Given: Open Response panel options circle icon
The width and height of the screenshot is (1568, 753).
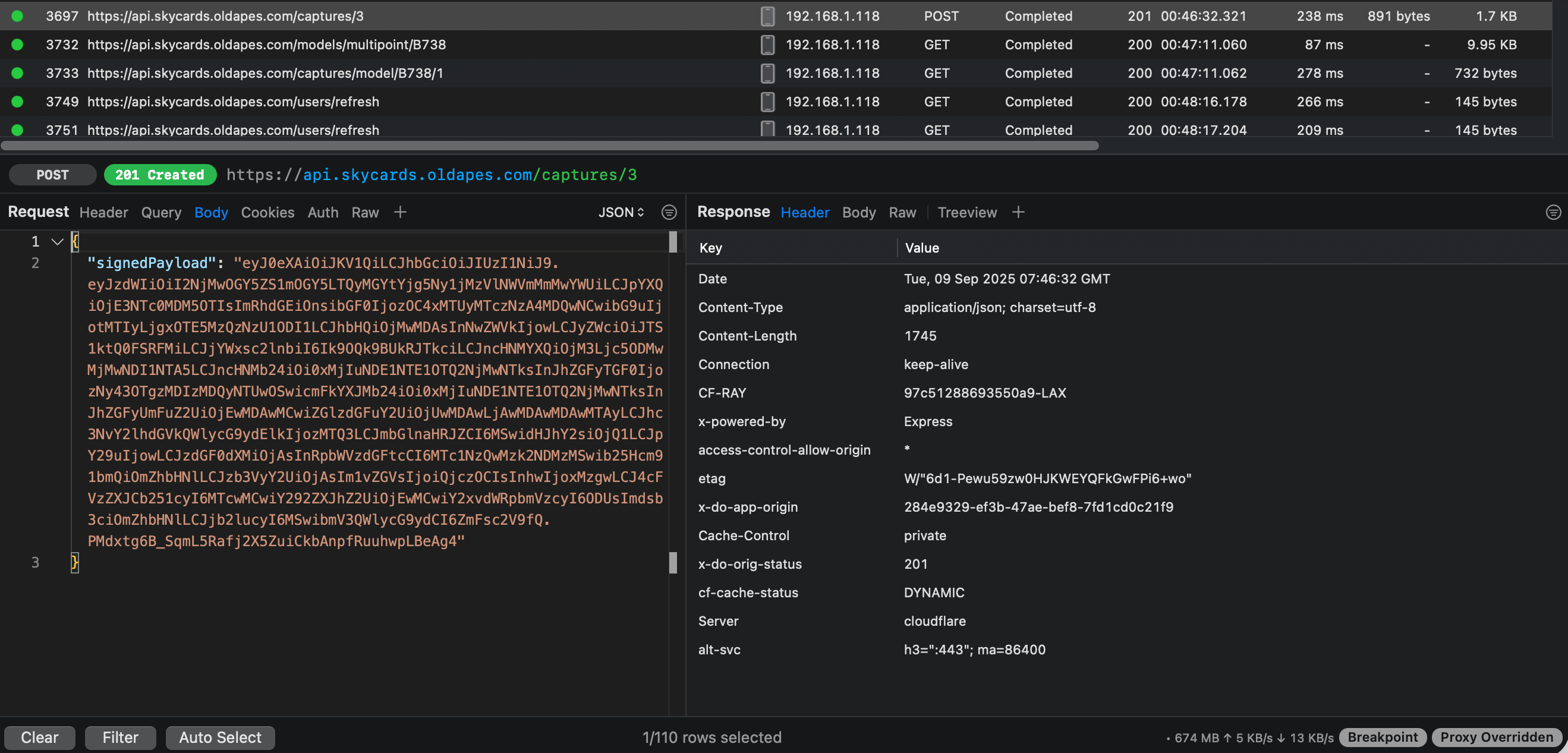Looking at the screenshot, I should click(x=1553, y=212).
